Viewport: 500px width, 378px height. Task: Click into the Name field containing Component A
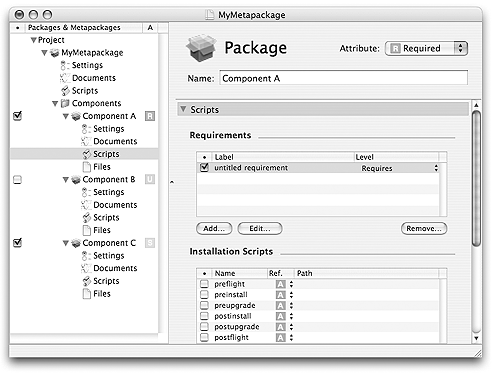pyautogui.click(x=343, y=78)
